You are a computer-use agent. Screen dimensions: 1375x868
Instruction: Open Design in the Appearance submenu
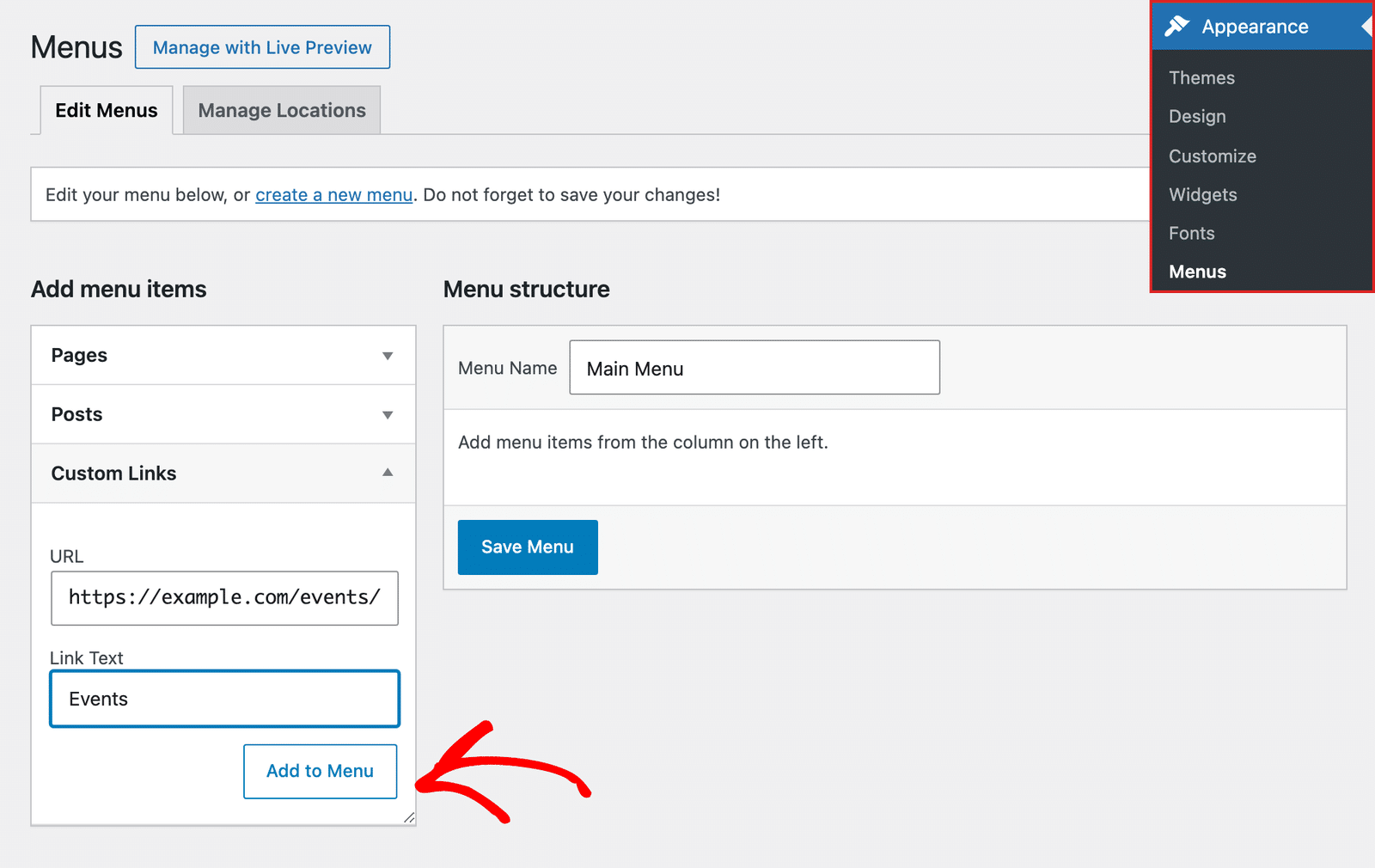tap(1197, 117)
